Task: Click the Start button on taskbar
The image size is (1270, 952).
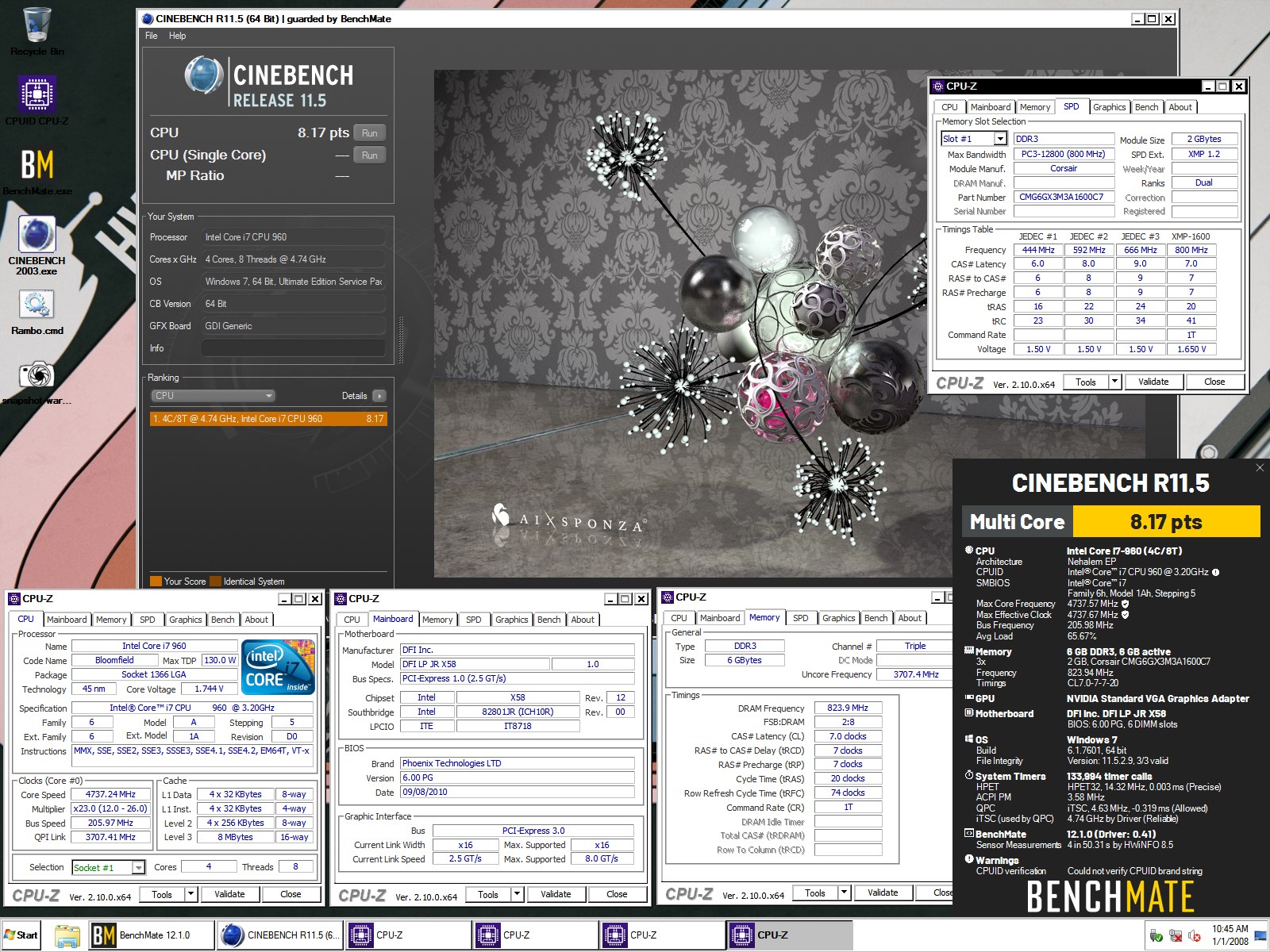Action: (21, 935)
